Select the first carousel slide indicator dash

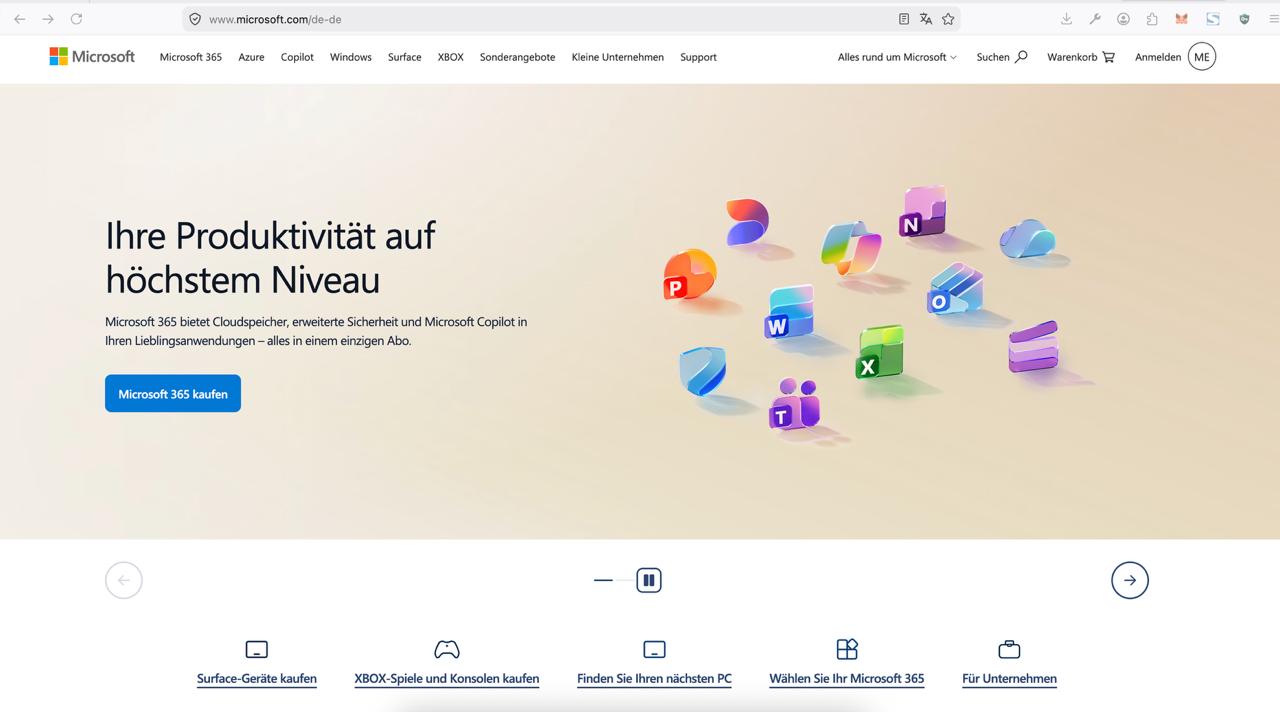[603, 580]
